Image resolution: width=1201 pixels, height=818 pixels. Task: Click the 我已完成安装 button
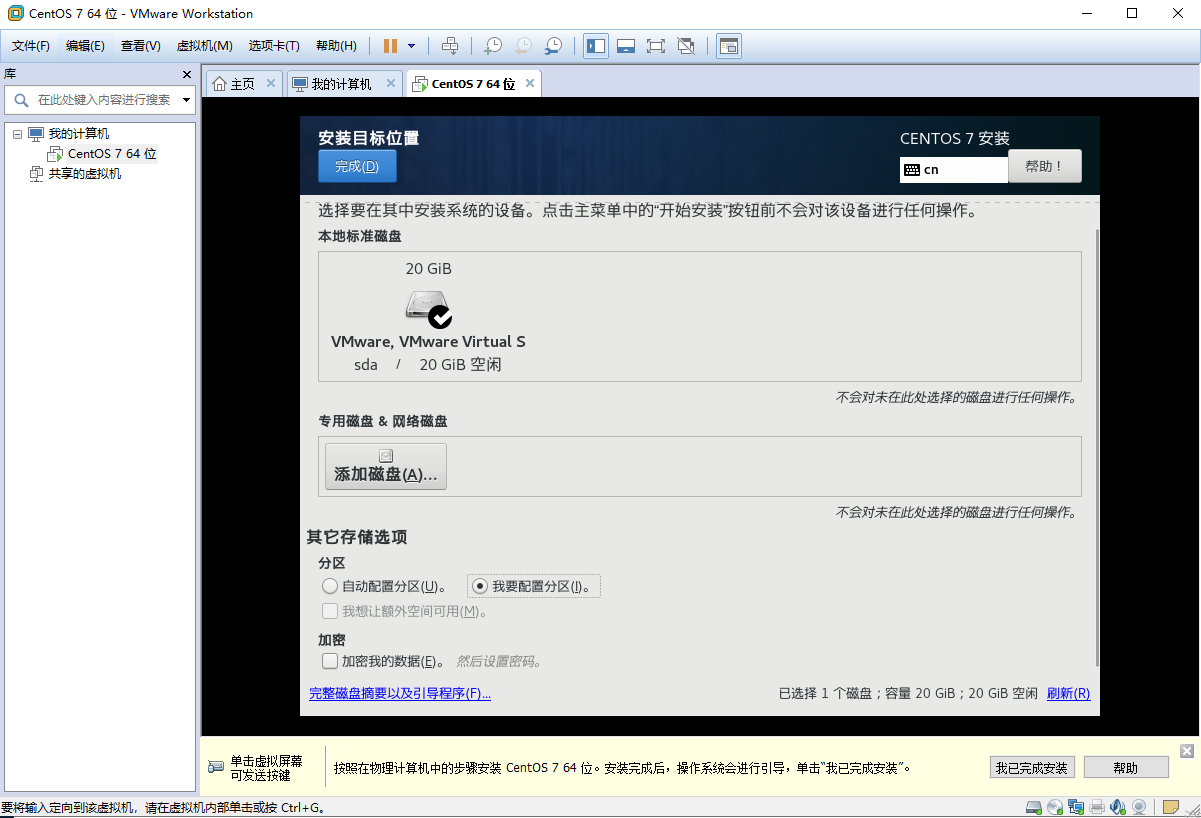coord(1032,768)
